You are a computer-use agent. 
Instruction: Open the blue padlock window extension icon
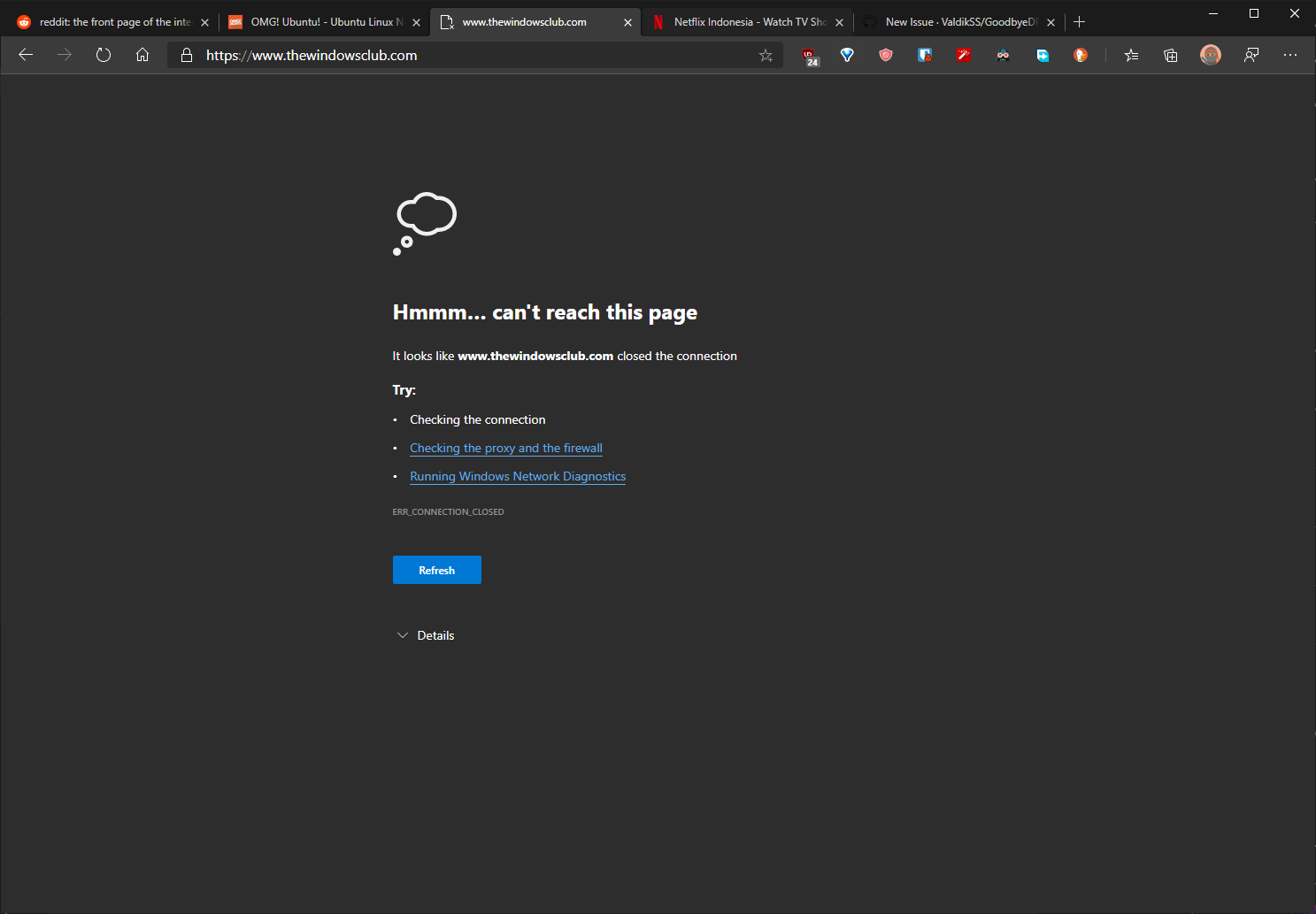925,55
